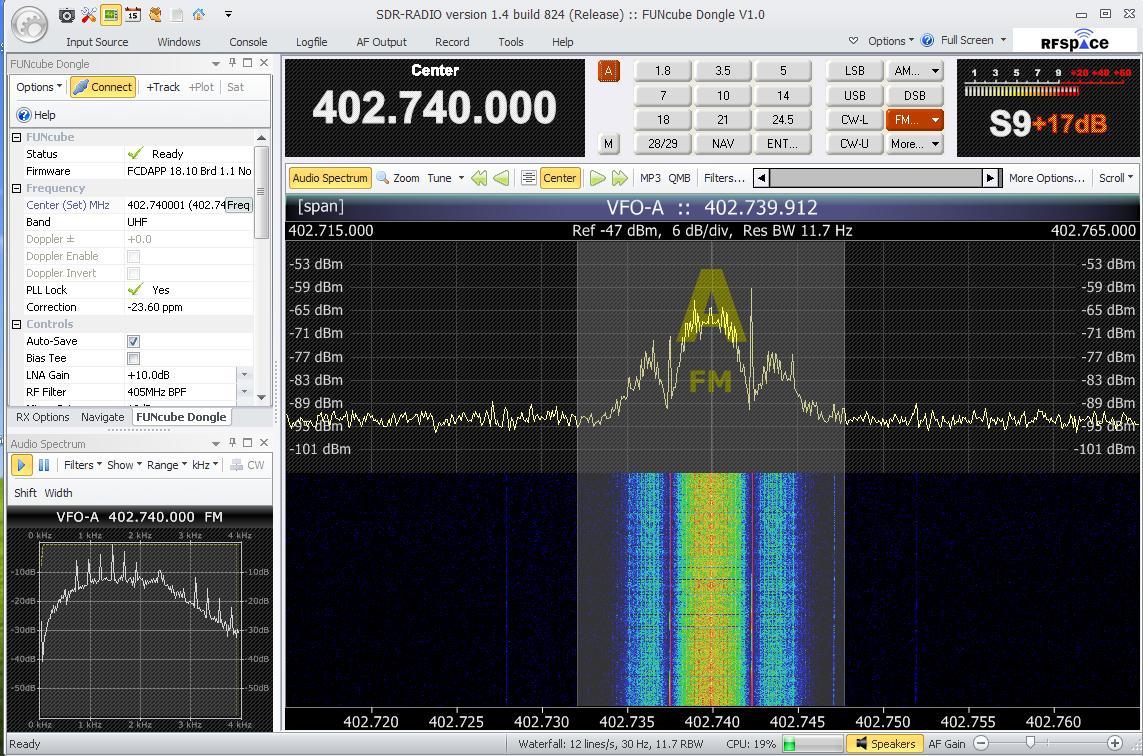The image size is (1143, 756).
Task: Open the tools wrench icon in quick toolbar
Action: (89, 15)
